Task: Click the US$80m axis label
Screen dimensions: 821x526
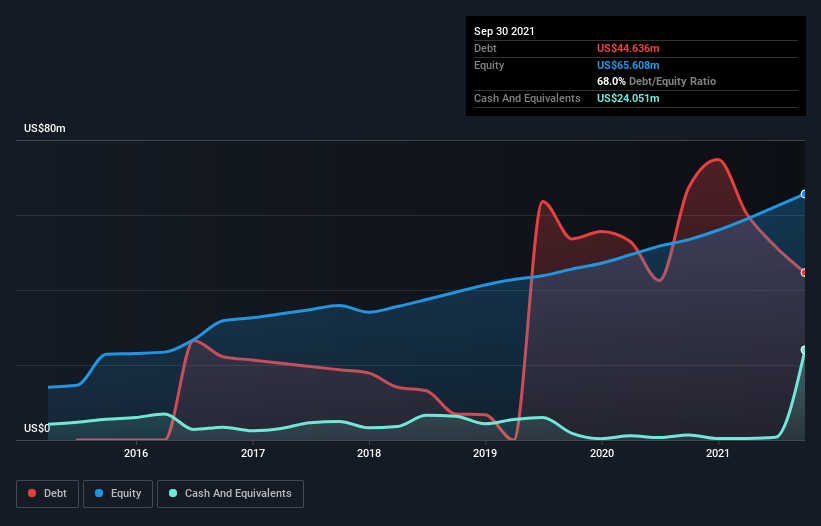Action: coord(45,128)
